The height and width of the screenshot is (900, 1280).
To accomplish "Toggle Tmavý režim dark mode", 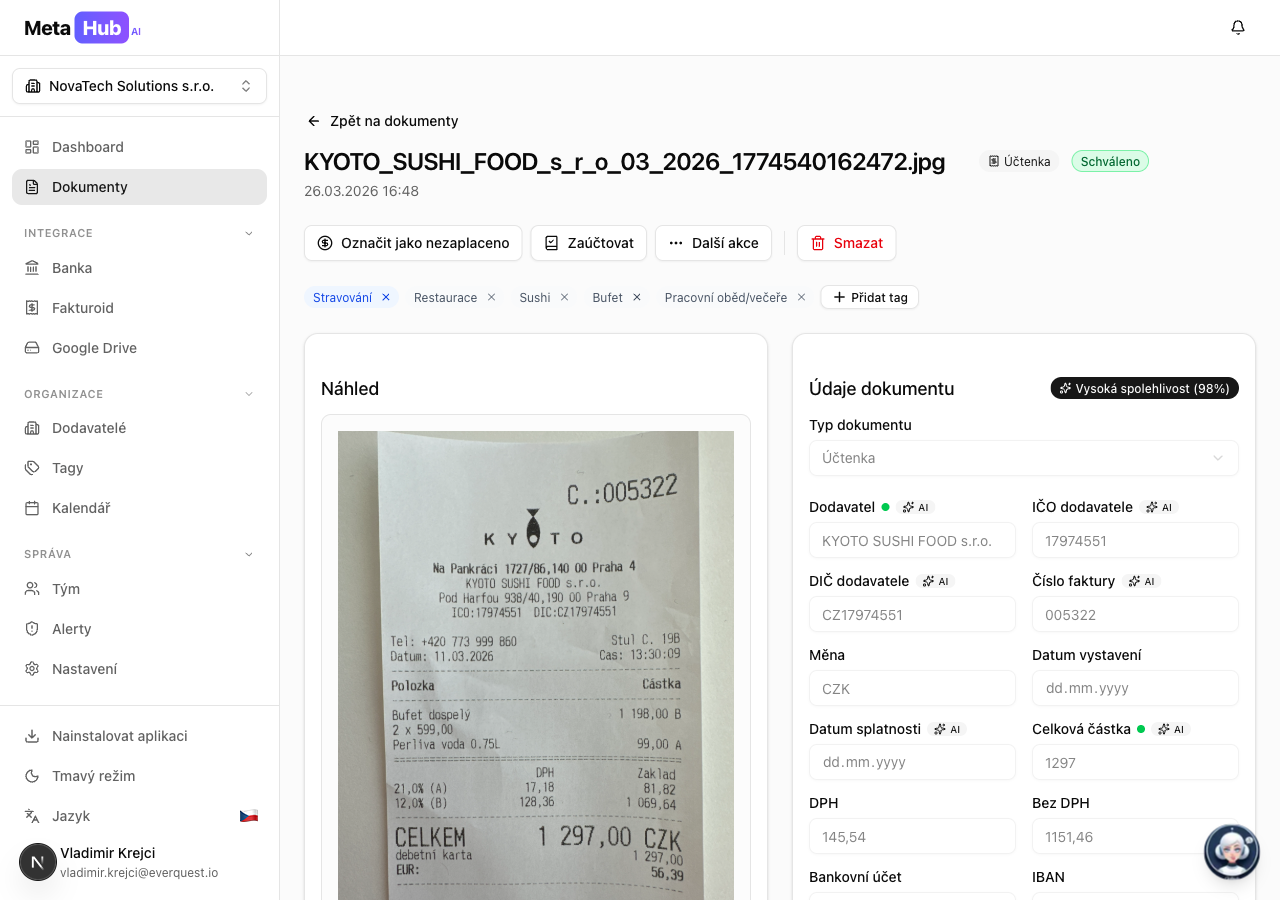I will (x=30, y=775).
